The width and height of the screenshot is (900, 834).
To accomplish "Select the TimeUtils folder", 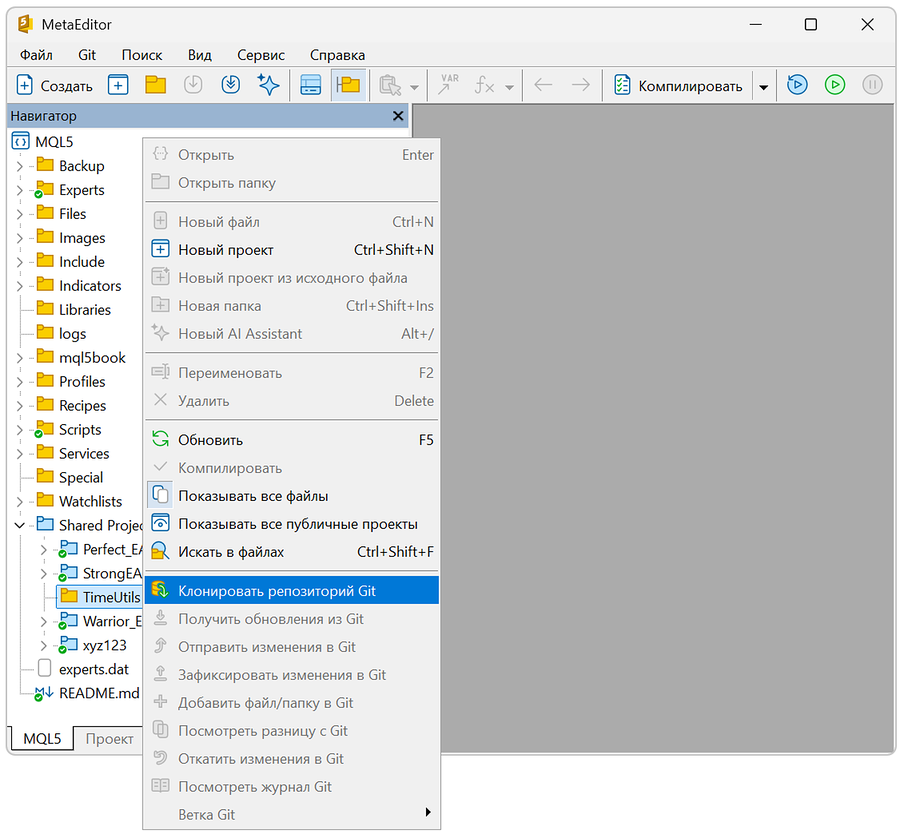I will 99,597.
